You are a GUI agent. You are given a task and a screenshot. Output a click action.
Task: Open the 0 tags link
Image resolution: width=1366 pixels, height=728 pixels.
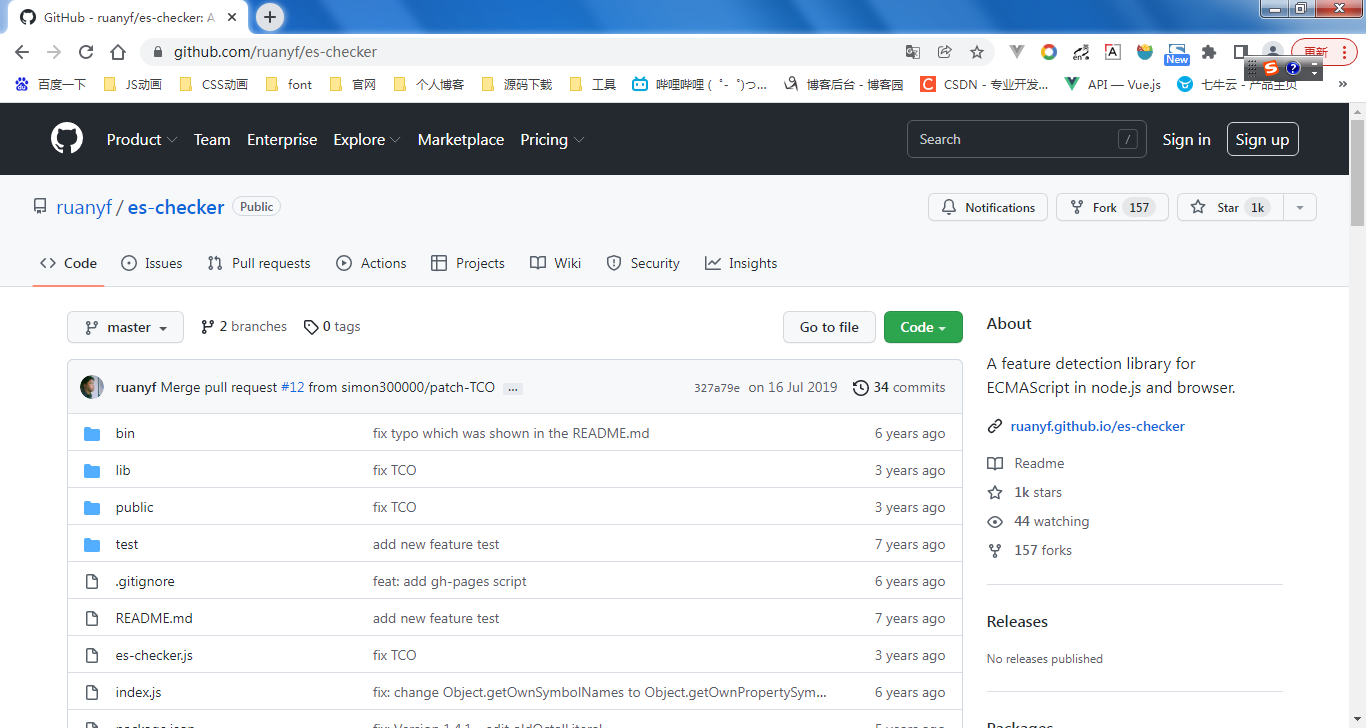(332, 327)
